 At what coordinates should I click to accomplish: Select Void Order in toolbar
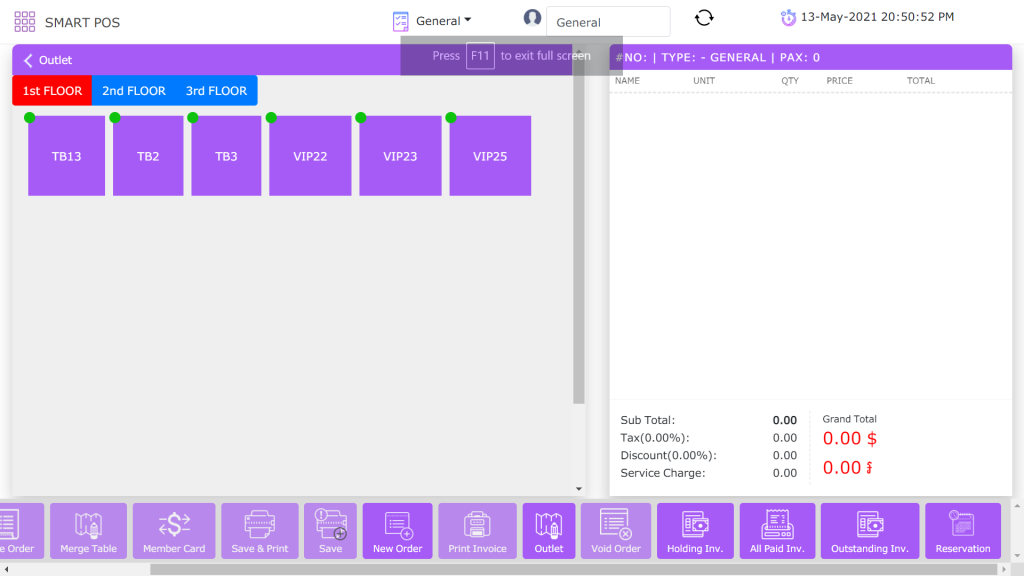coord(615,530)
